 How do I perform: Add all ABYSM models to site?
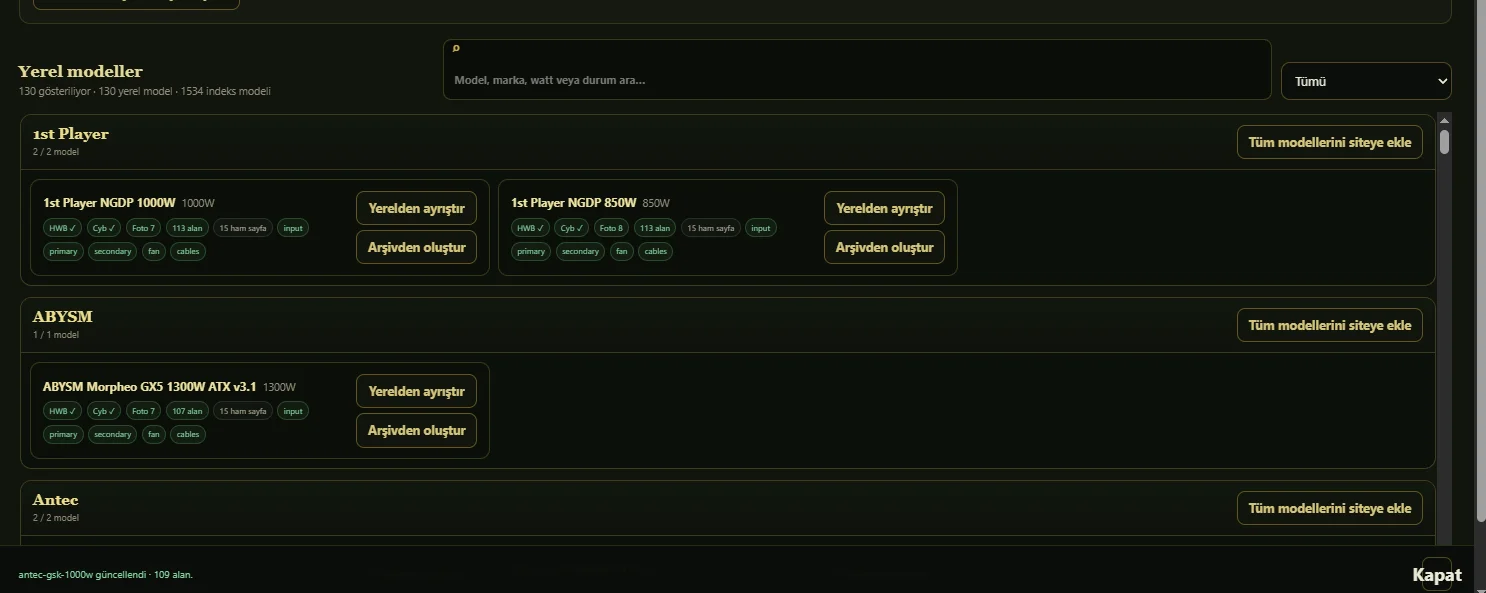tap(1329, 325)
